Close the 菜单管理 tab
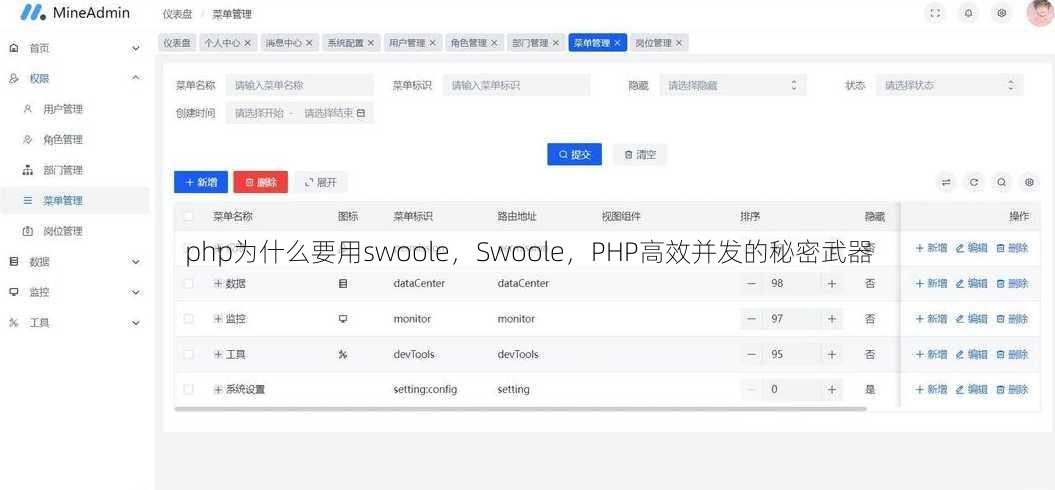Screen dimensions: 1055x490 [617, 42]
